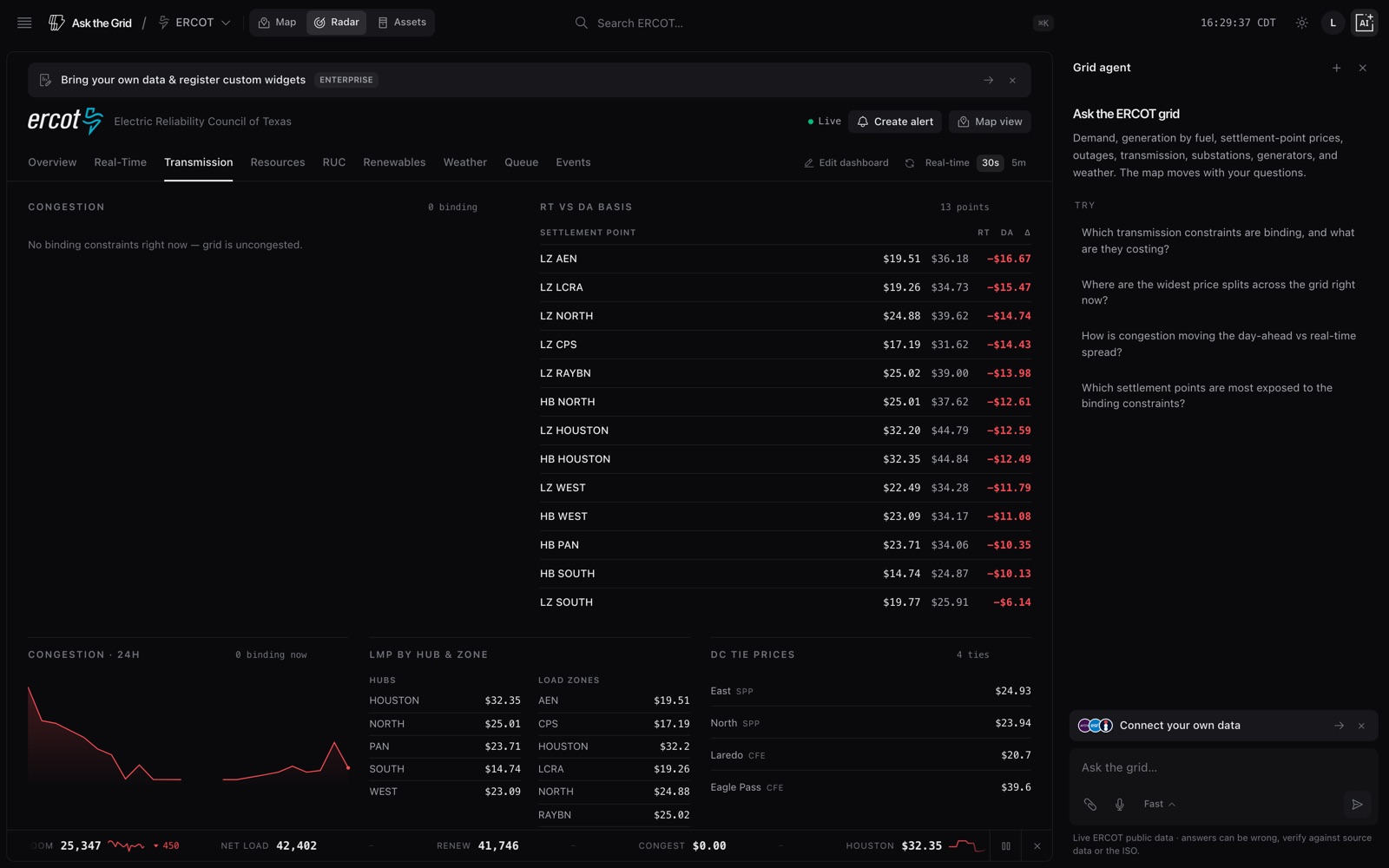1389x868 pixels.
Task: Start new Grid agent chat plus icon
Action: pyautogui.click(x=1336, y=68)
